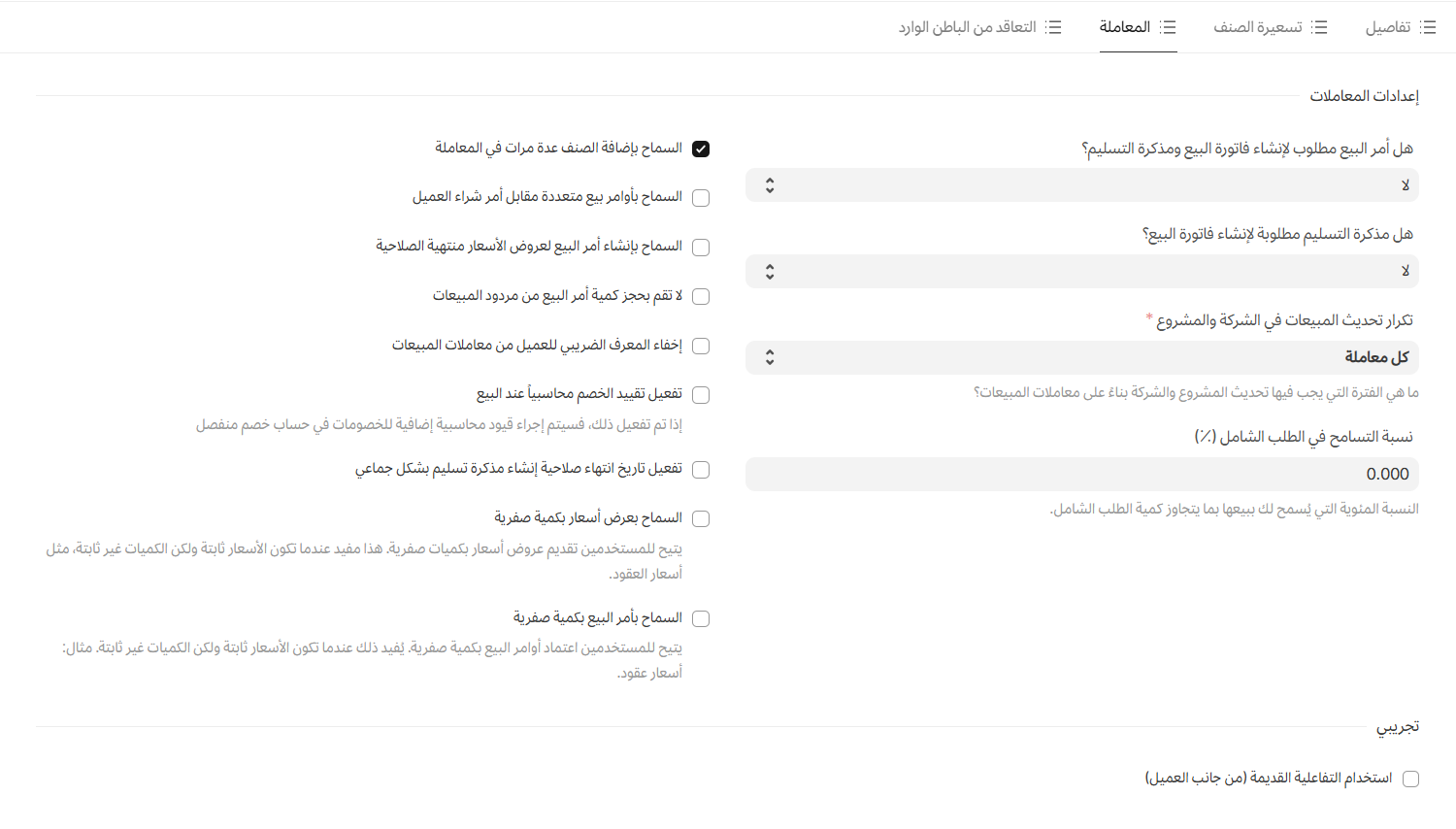Click the list icon beside تسعيرة الصنف
This screenshot has height=829, width=1456.
click(x=1319, y=27)
